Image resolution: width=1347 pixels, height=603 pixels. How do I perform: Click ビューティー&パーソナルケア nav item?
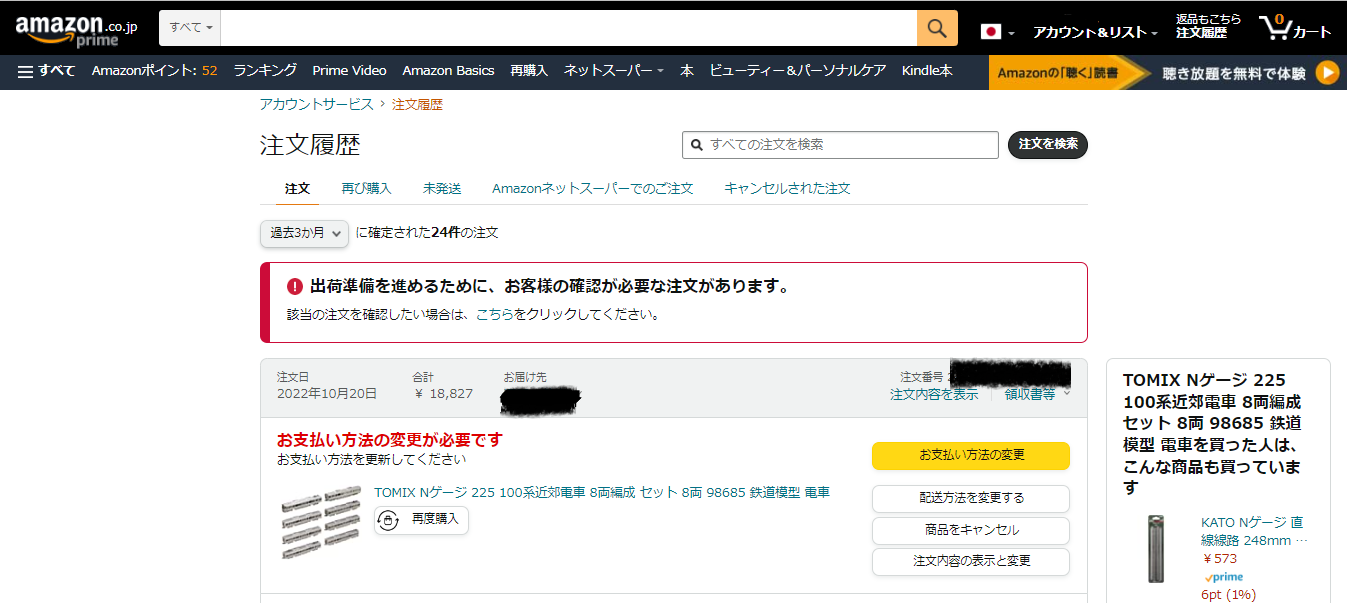[798, 71]
